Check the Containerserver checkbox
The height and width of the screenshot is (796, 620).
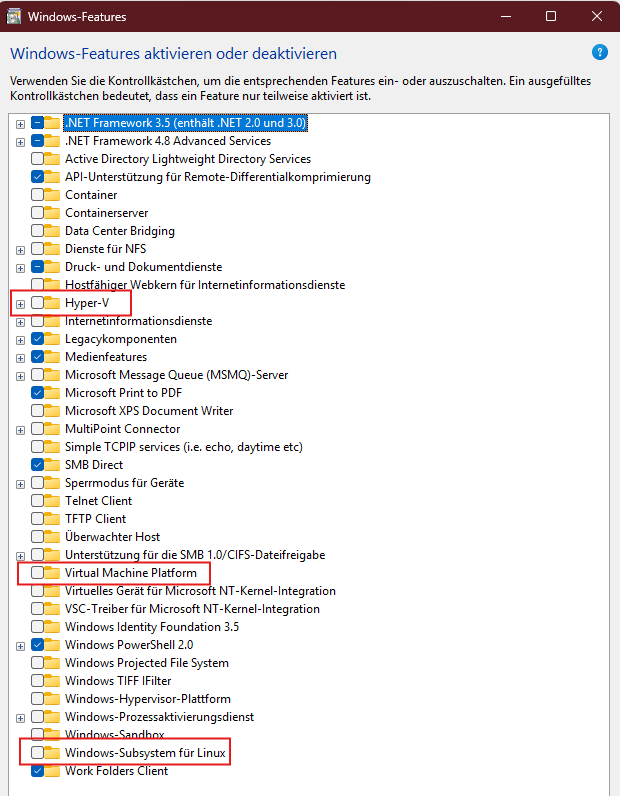pyautogui.click(x=37, y=213)
